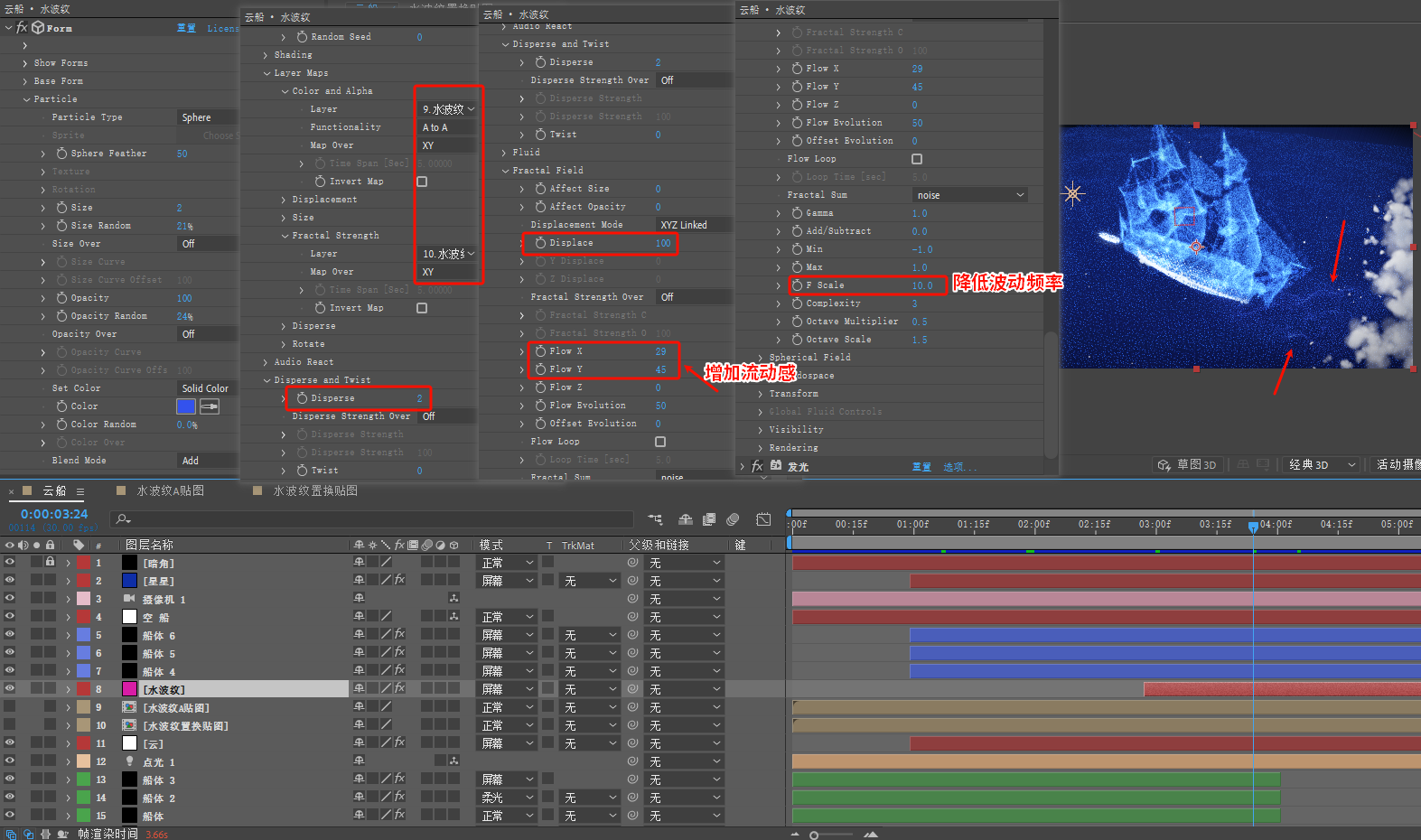Viewport: 1421px width, 840px height.
Task: Toggle Invert Map checkbox under Color and Alpha
Action: [x=422, y=182]
